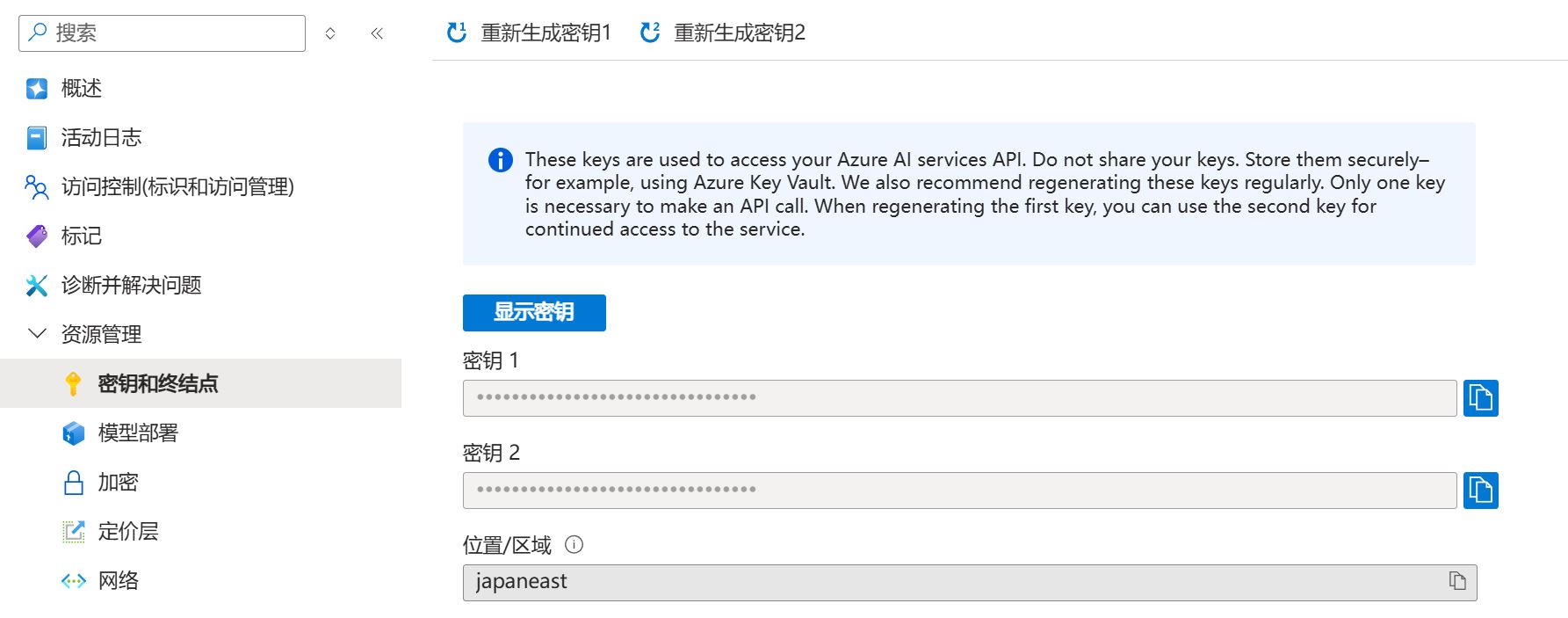The height and width of the screenshot is (618, 1568).
Task: Collapse the 资源管理 section
Action: 37,334
